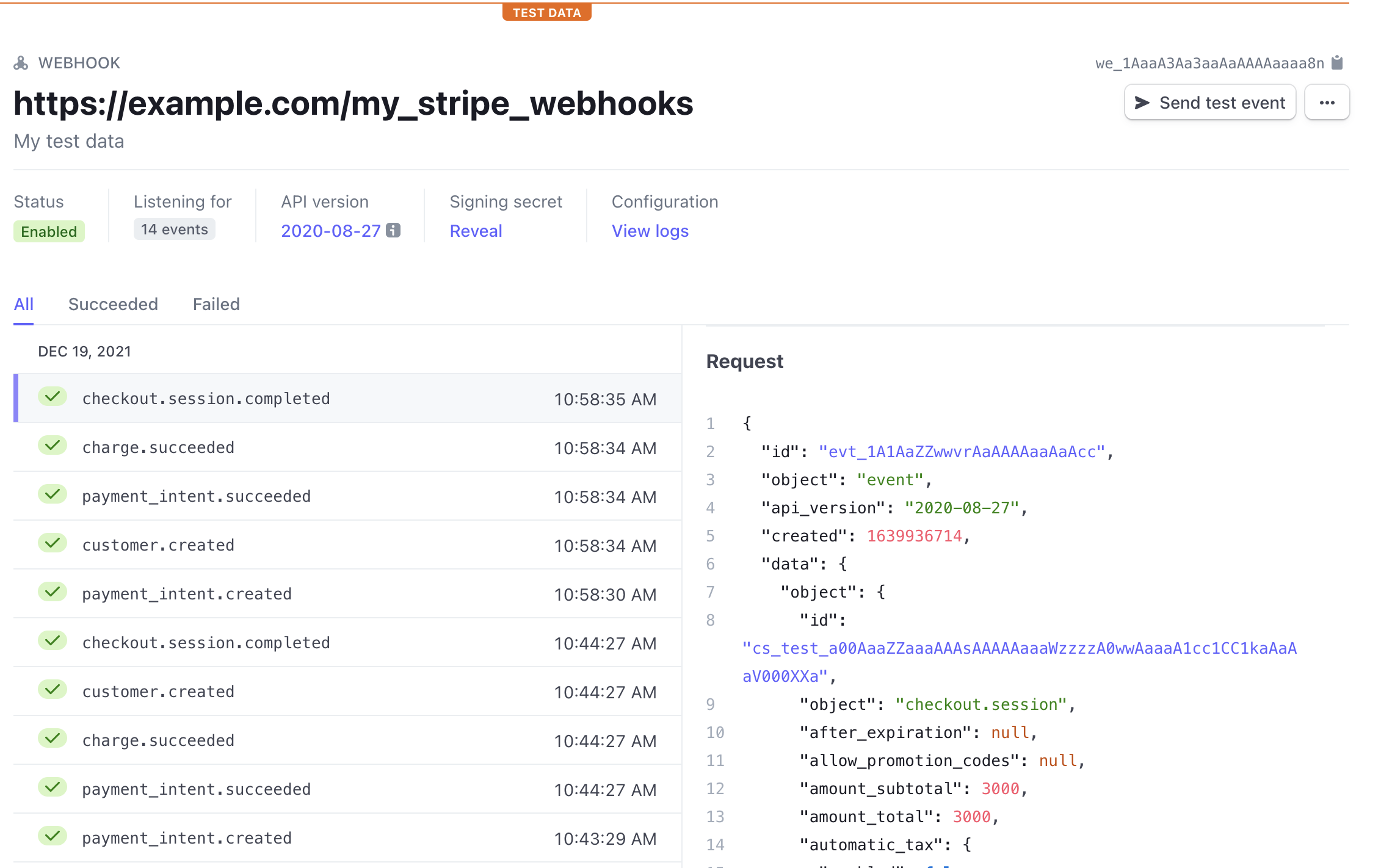The image size is (1392, 868).
Task: Click the webhook ID we_1AaaA3Aa3aaAaAAAAaaaa8n
Action: coord(1209,63)
